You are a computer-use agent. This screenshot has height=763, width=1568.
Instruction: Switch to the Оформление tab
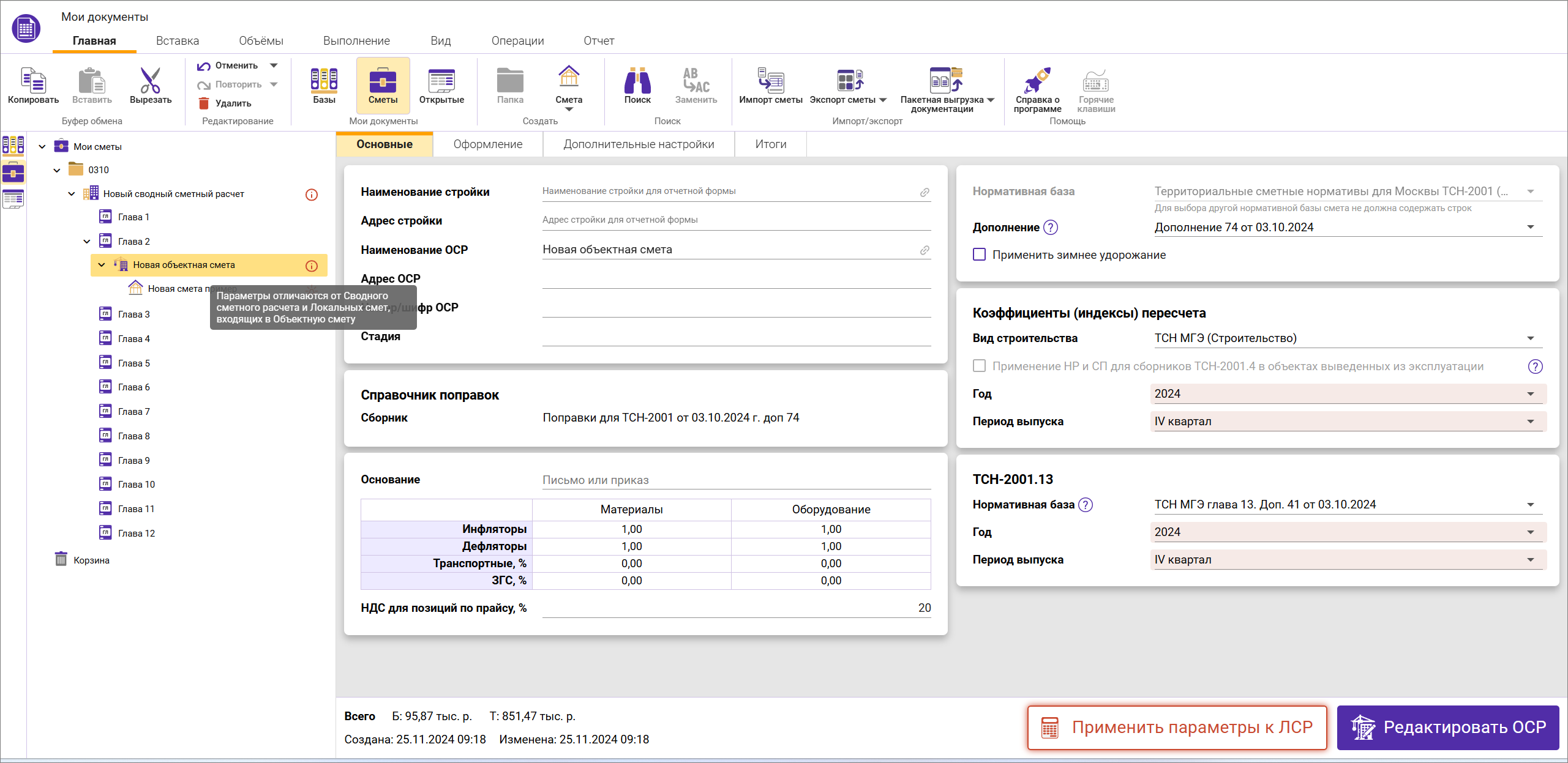[x=487, y=144]
